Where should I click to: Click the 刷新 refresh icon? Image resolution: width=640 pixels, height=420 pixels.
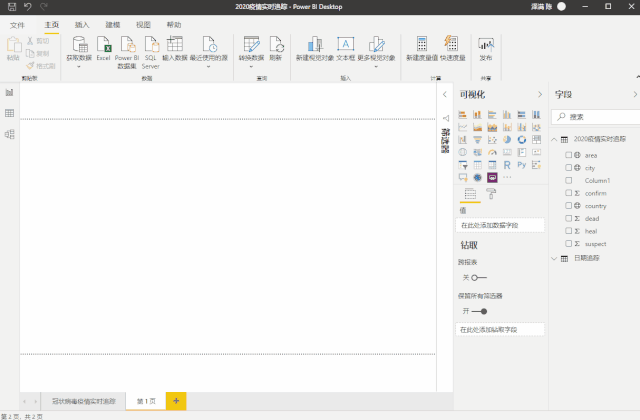[276, 44]
